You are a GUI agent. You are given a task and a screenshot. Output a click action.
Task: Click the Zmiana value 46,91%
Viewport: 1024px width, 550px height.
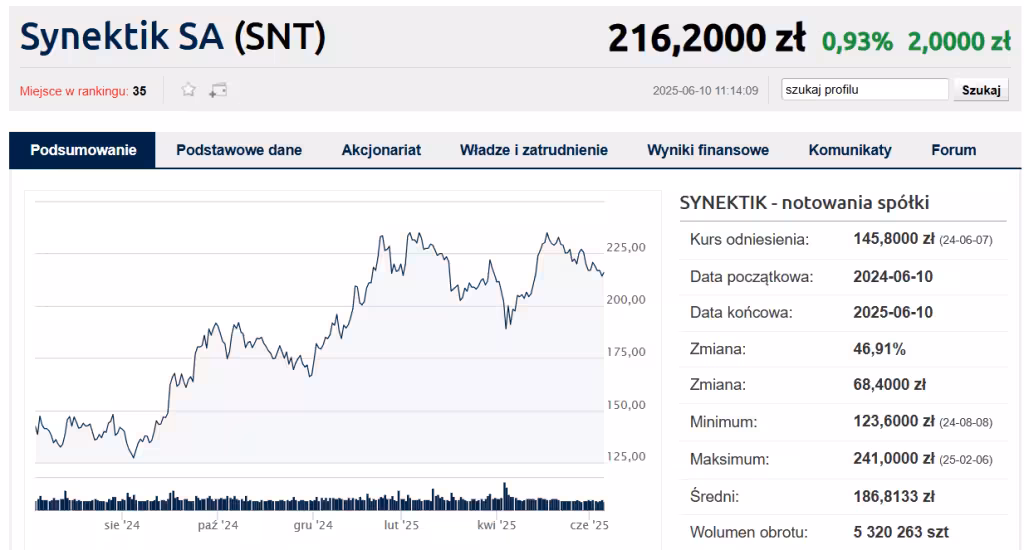[879, 349]
